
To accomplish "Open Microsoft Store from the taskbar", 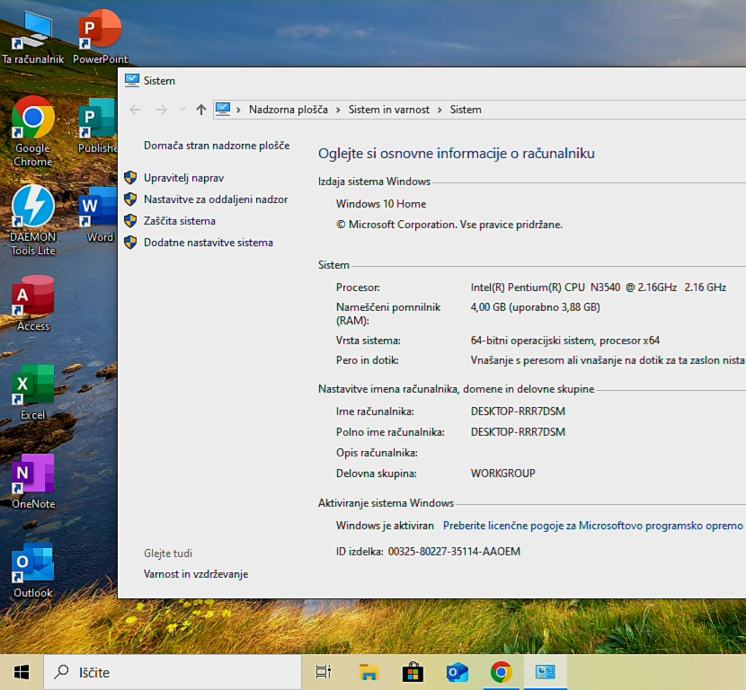I will coord(412,672).
